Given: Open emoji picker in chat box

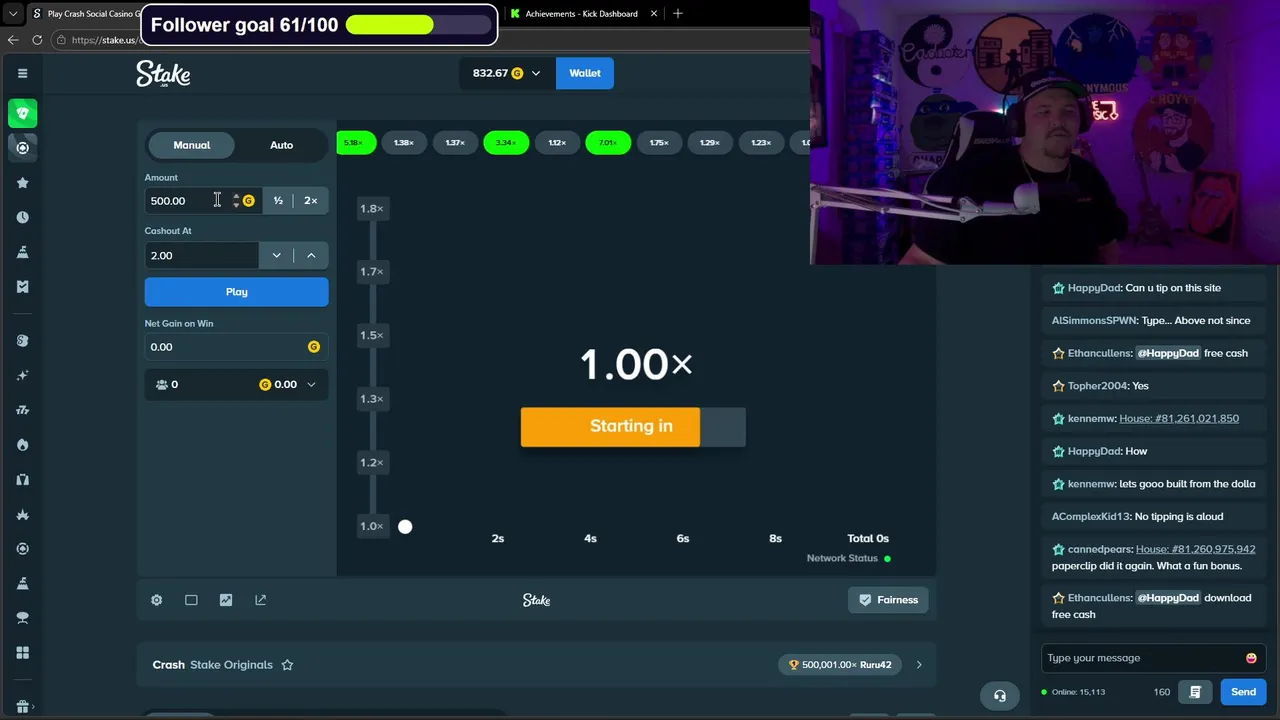Looking at the screenshot, I should tap(1251, 658).
